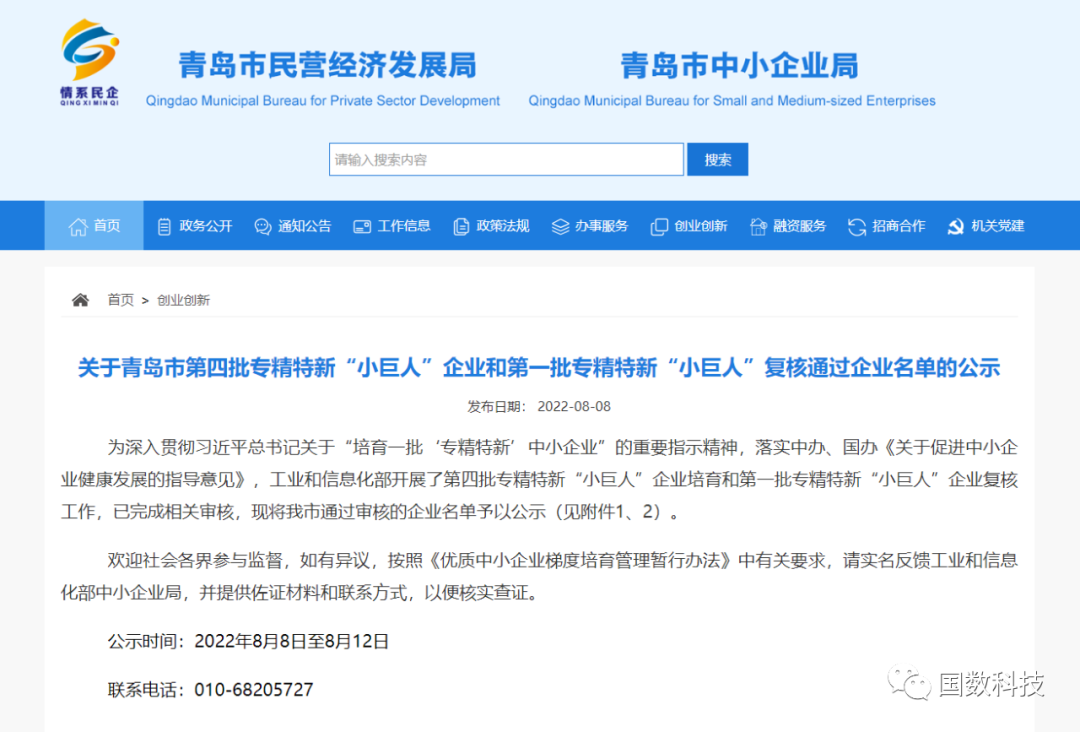Click the 公示时间 2022年8月8日至8月12日 line
This screenshot has width=1080, height=732.
tap(248, 642)
